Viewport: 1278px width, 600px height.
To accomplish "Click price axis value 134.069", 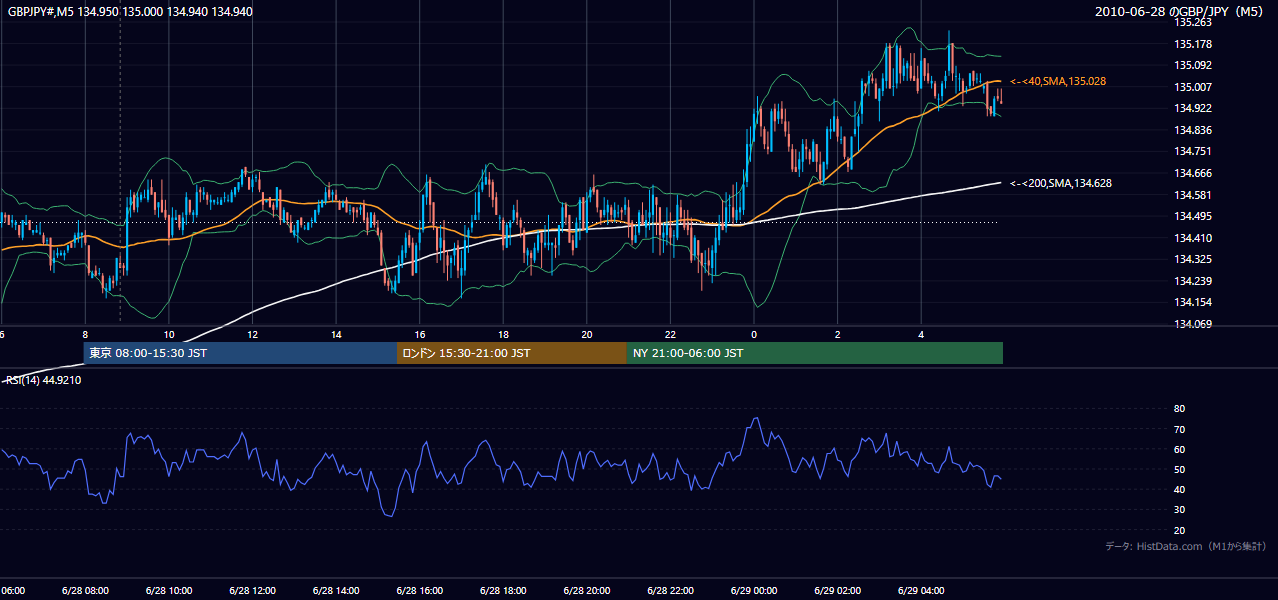I will 1193,324.
